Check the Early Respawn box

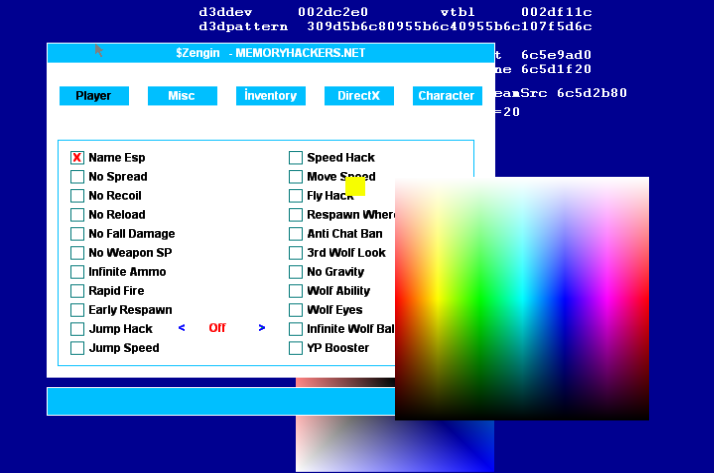point(77,310)
